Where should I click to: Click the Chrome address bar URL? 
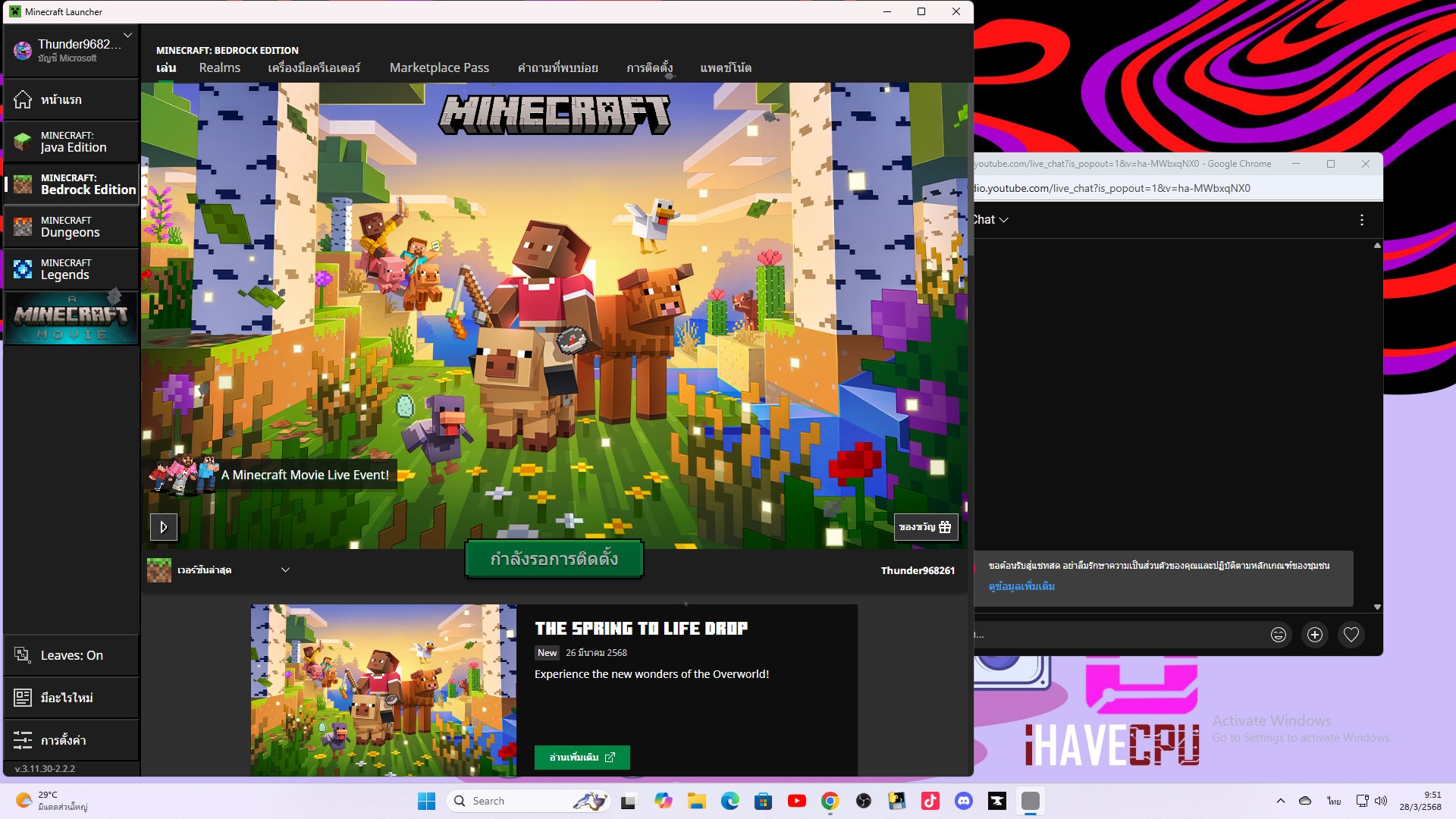click(x=1112, y=188)
